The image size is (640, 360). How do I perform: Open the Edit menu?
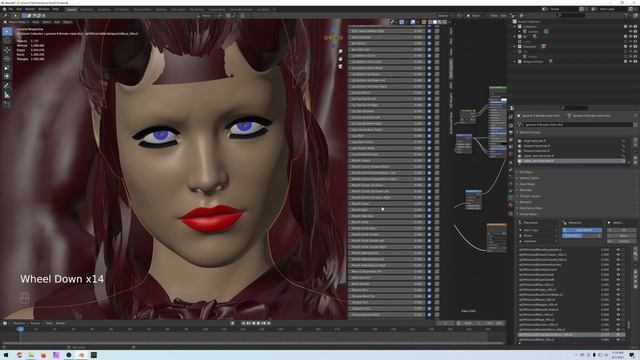[19, 9]
